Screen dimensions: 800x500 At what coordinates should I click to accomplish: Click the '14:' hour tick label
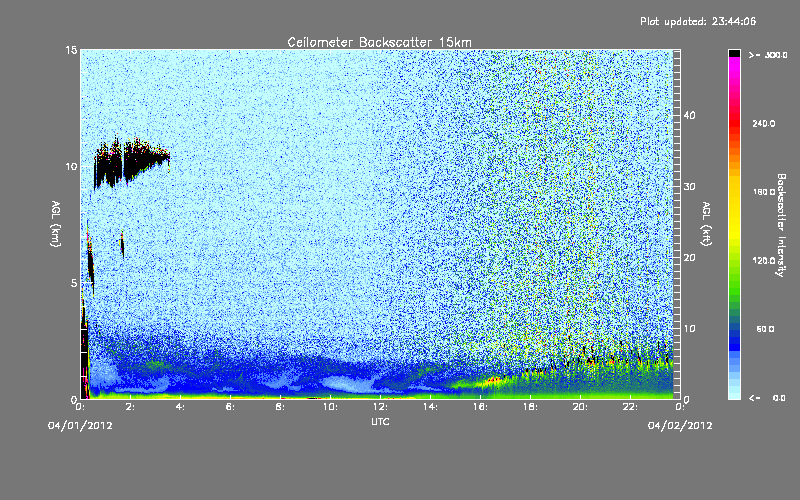pos(430,407)
